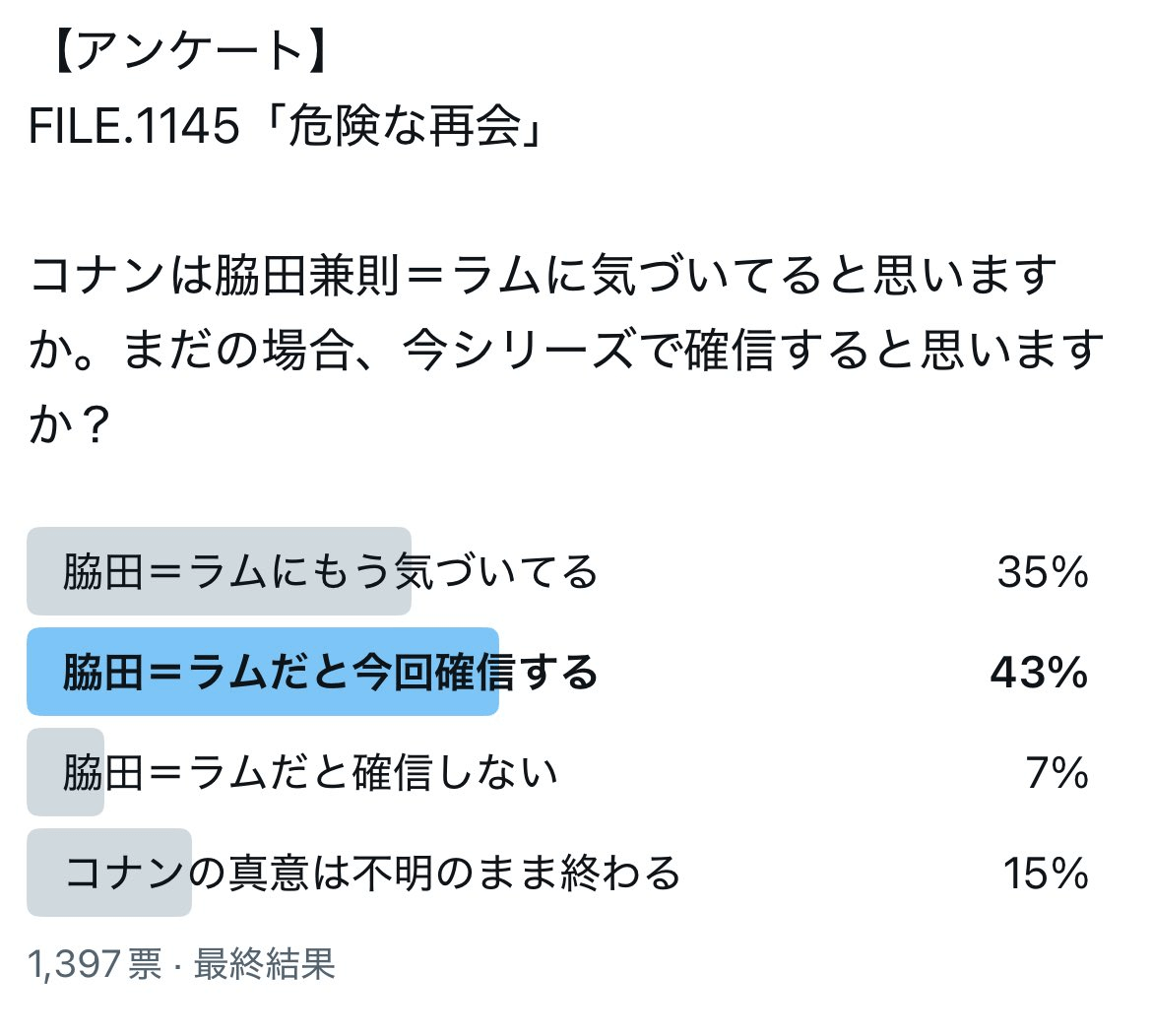Click the bold 43% result percentage
This screenshot has height=1036, width=1152.
coord(1039,672)
